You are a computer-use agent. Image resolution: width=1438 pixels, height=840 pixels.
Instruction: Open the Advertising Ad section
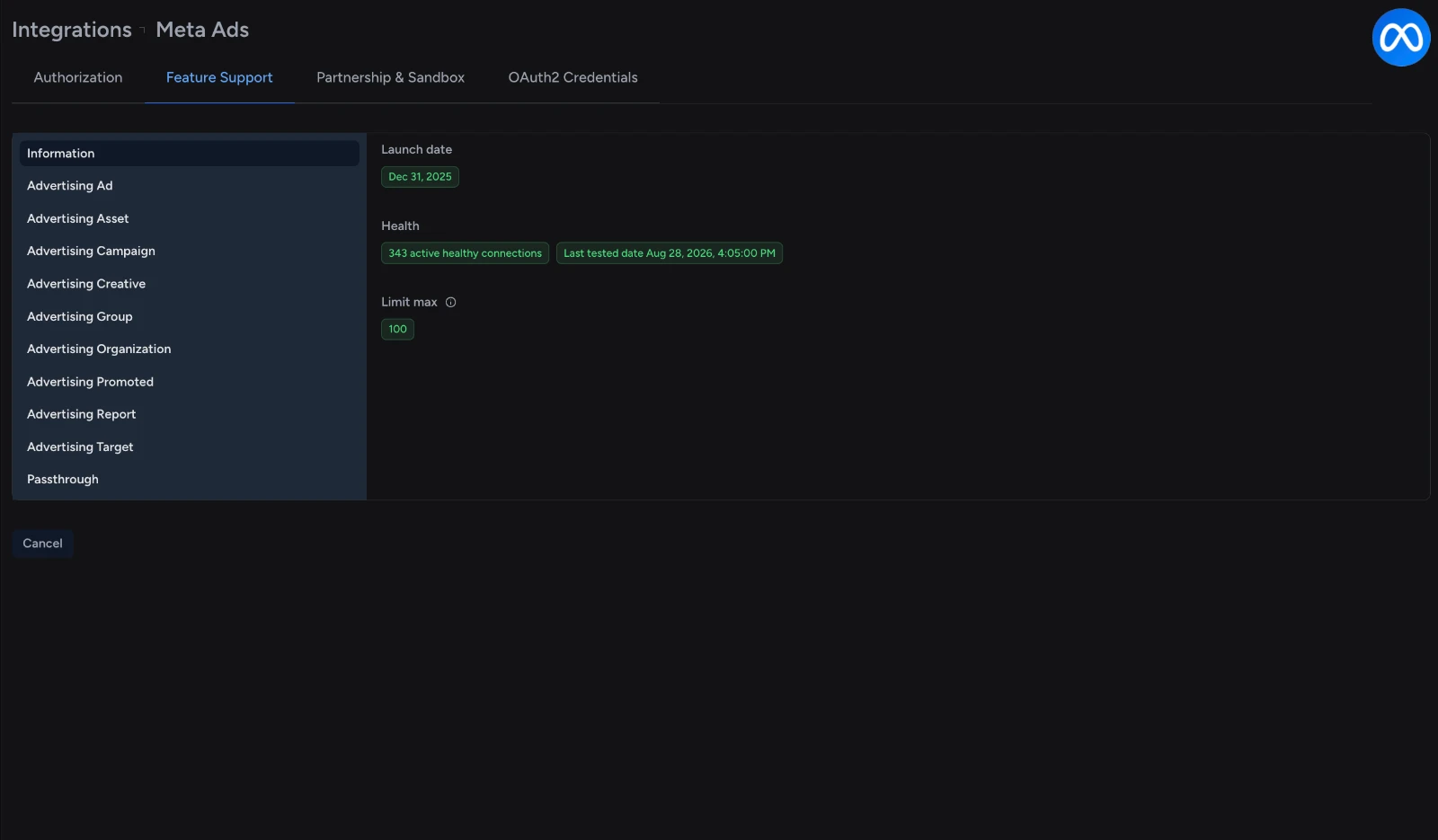pyautogui.click(x=190, y=186)
